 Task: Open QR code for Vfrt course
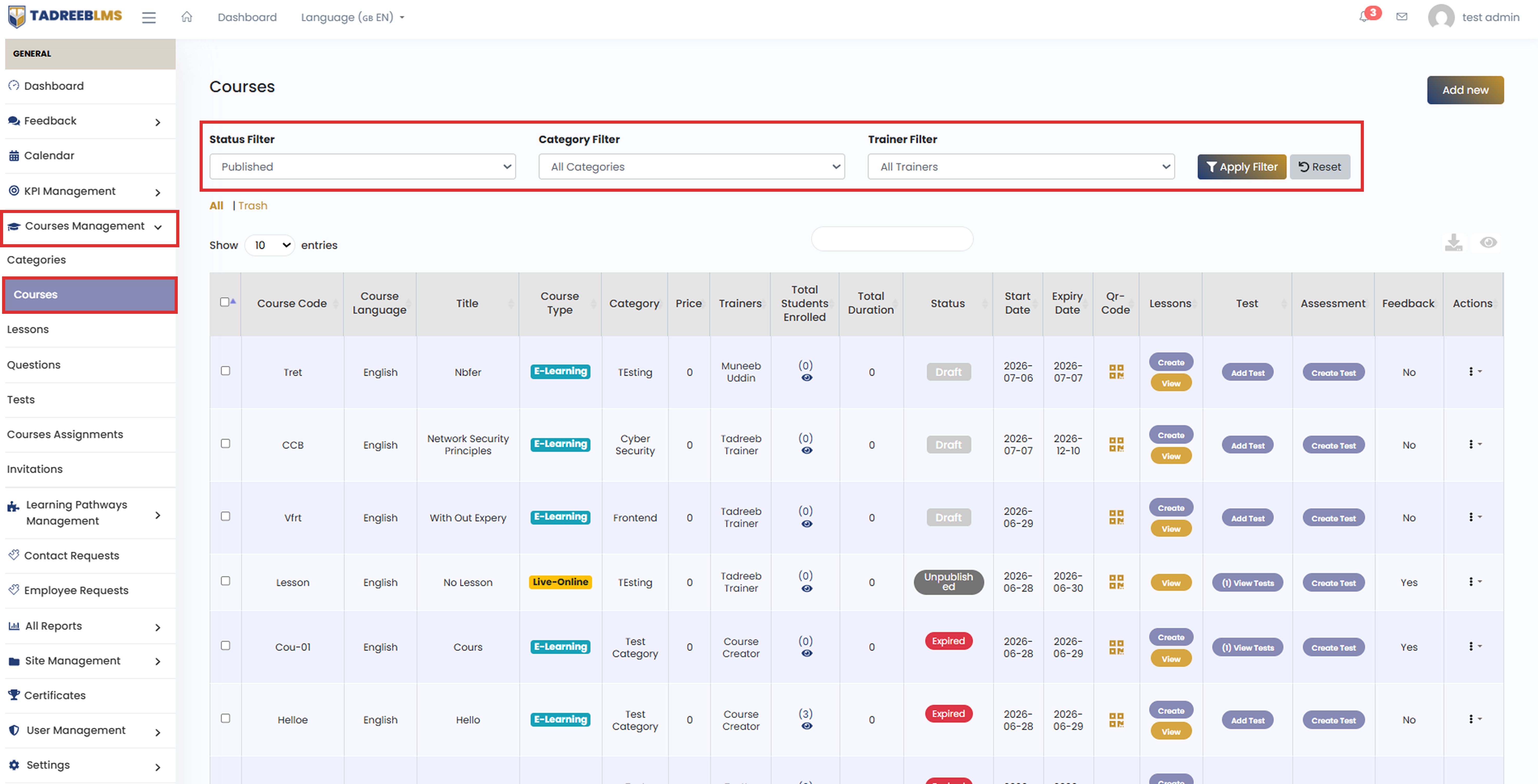pos(1116,517)
